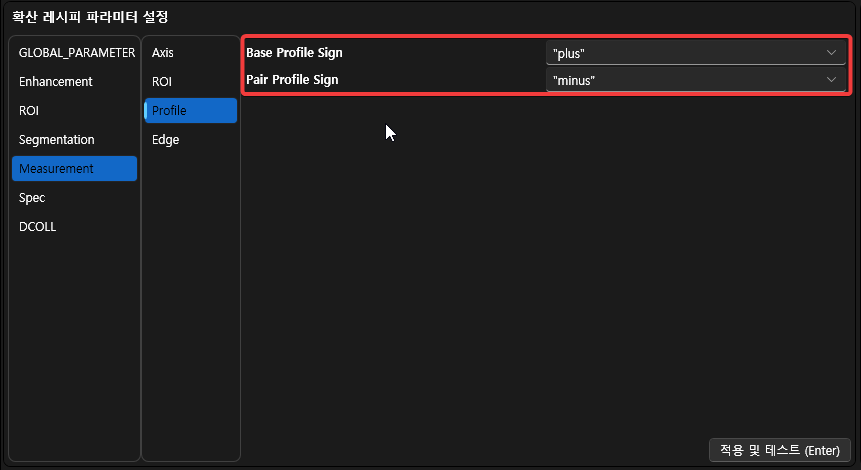The width and height of the screenshot is (861, 470).
Task: Click the 확산 레시피 파라미터 설정 title
Action: click(x=91, y=16)
